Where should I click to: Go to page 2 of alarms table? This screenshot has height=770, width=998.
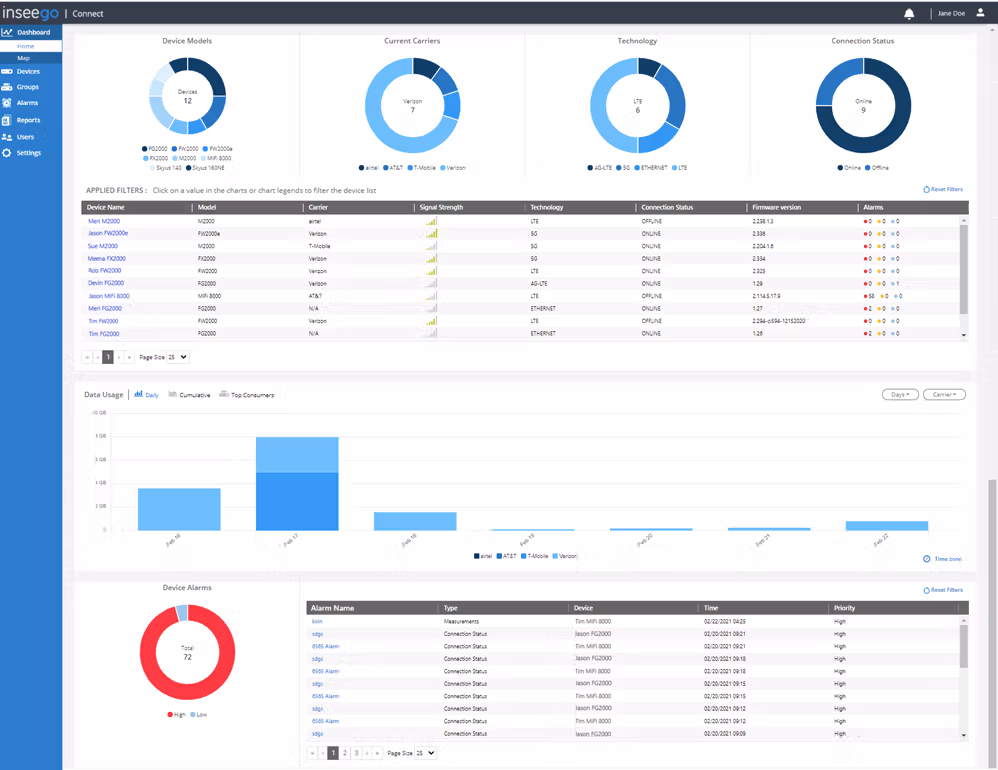pyautogui.click(x=345, y=753)
